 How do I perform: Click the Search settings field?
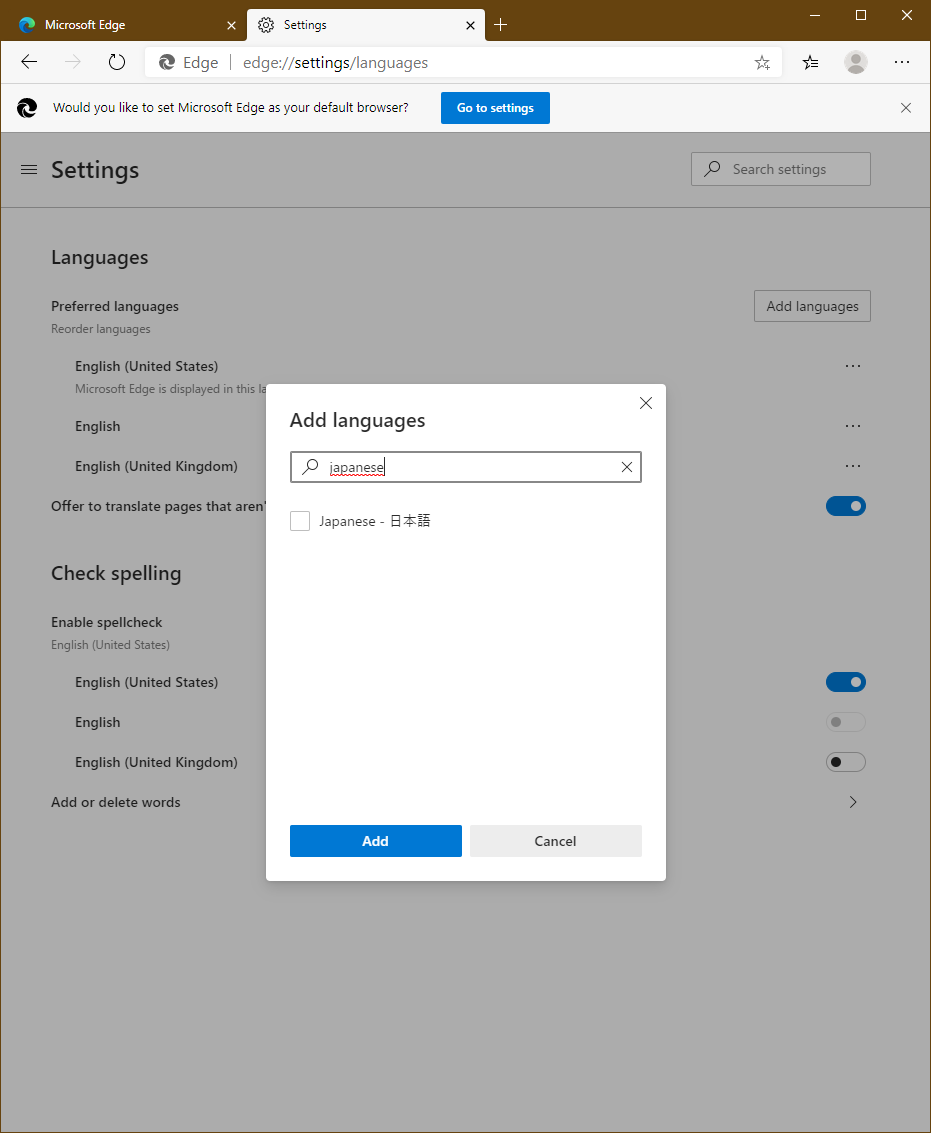coord(781,169)
